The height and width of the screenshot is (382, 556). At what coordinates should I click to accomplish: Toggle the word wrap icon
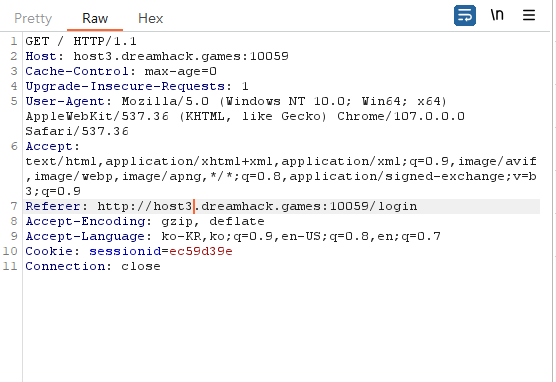(x=465, y=15)
